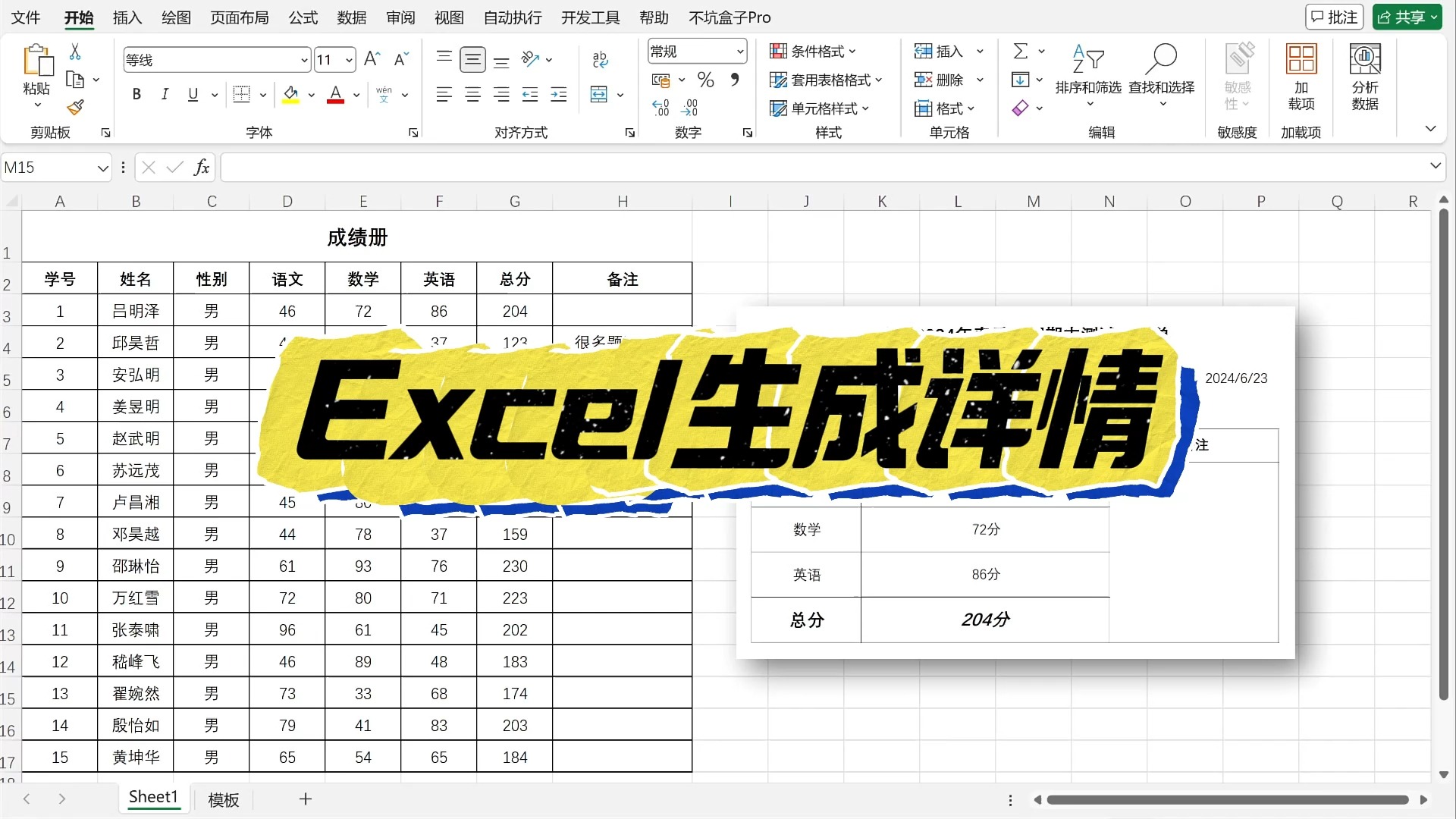
Task: Click the vertical scrollbar thumb
Action: tap(1444, 455)
